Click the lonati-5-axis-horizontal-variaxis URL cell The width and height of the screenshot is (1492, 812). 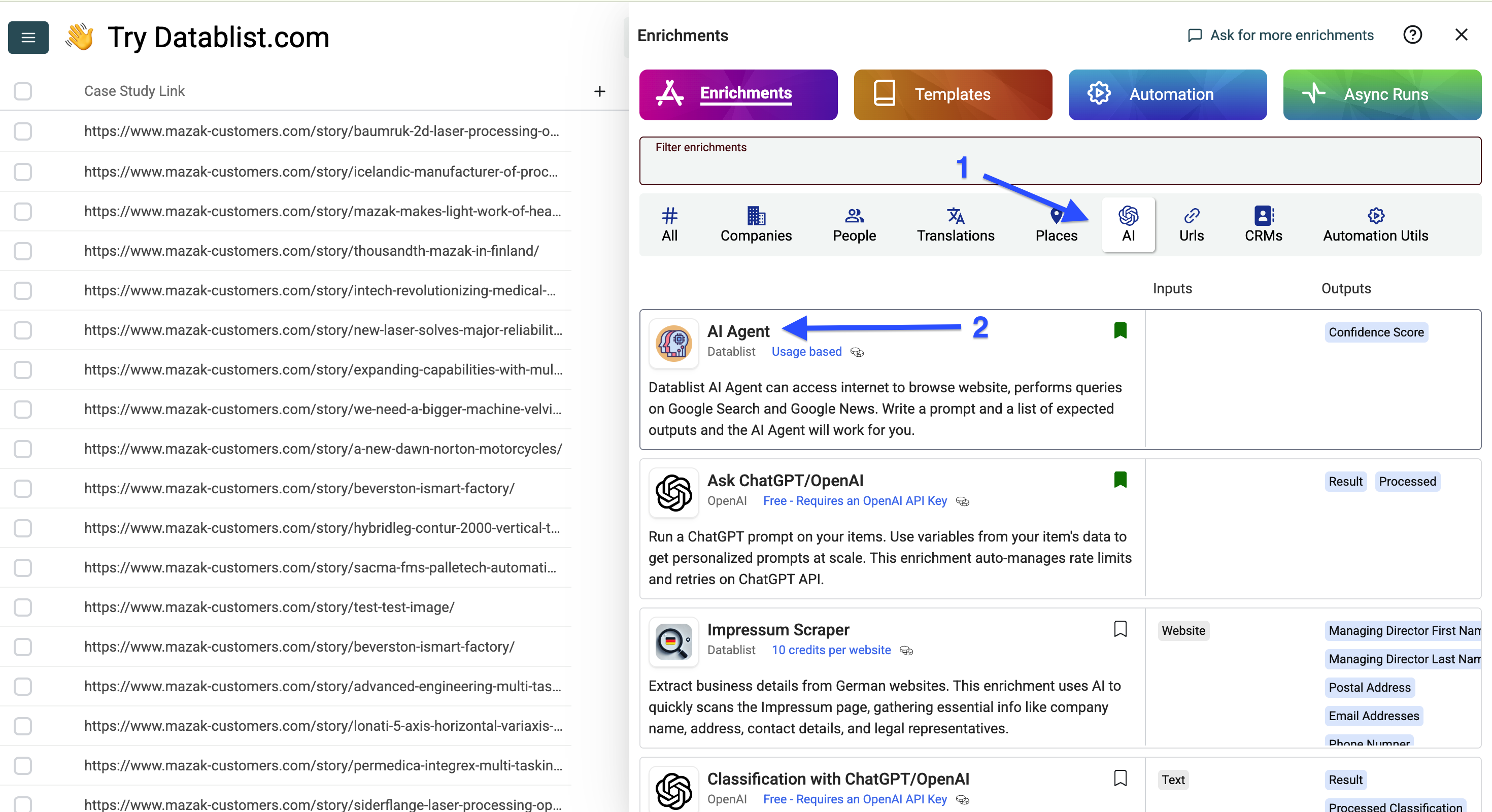point(323,726)
